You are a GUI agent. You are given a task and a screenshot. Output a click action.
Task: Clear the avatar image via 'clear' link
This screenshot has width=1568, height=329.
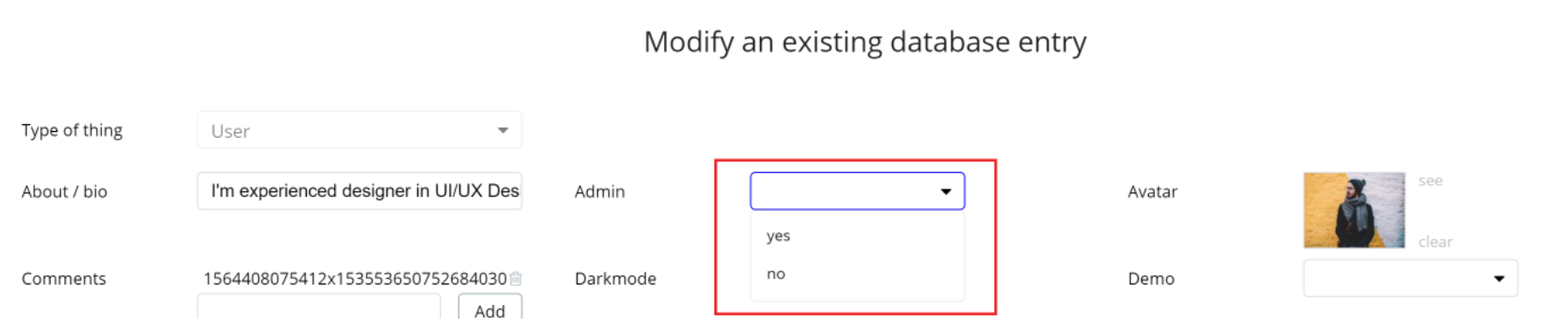coord(1435,242)
